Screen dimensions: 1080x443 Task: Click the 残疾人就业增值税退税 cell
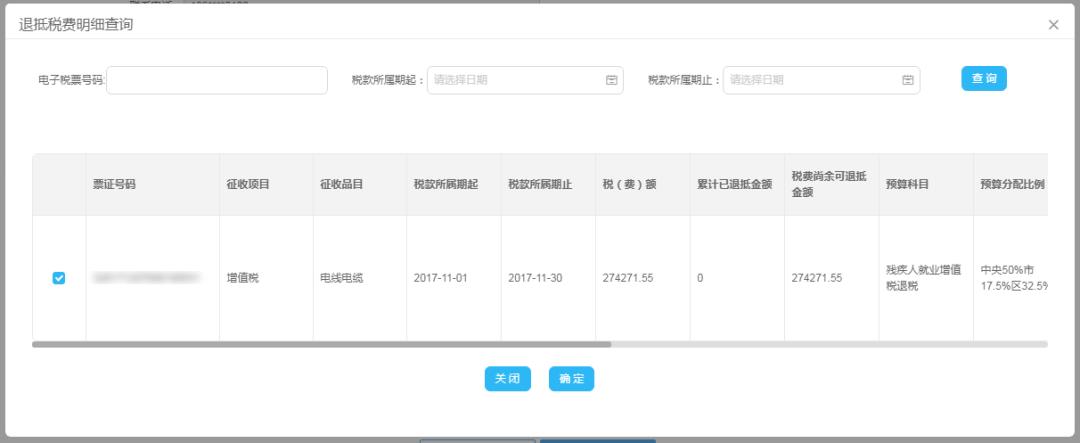[x=923, y=278]
